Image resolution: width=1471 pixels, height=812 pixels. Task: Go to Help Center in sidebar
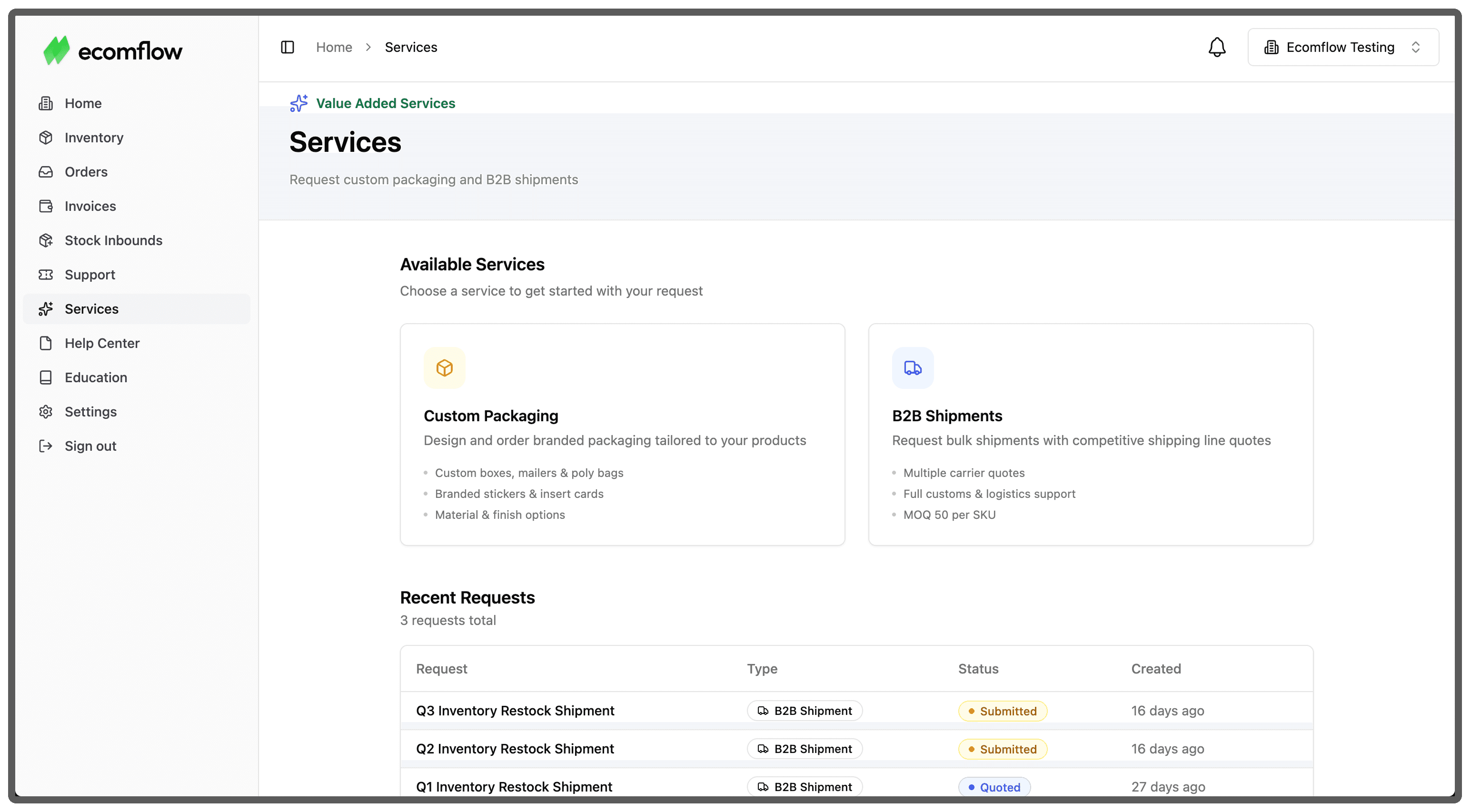[102, 343]
